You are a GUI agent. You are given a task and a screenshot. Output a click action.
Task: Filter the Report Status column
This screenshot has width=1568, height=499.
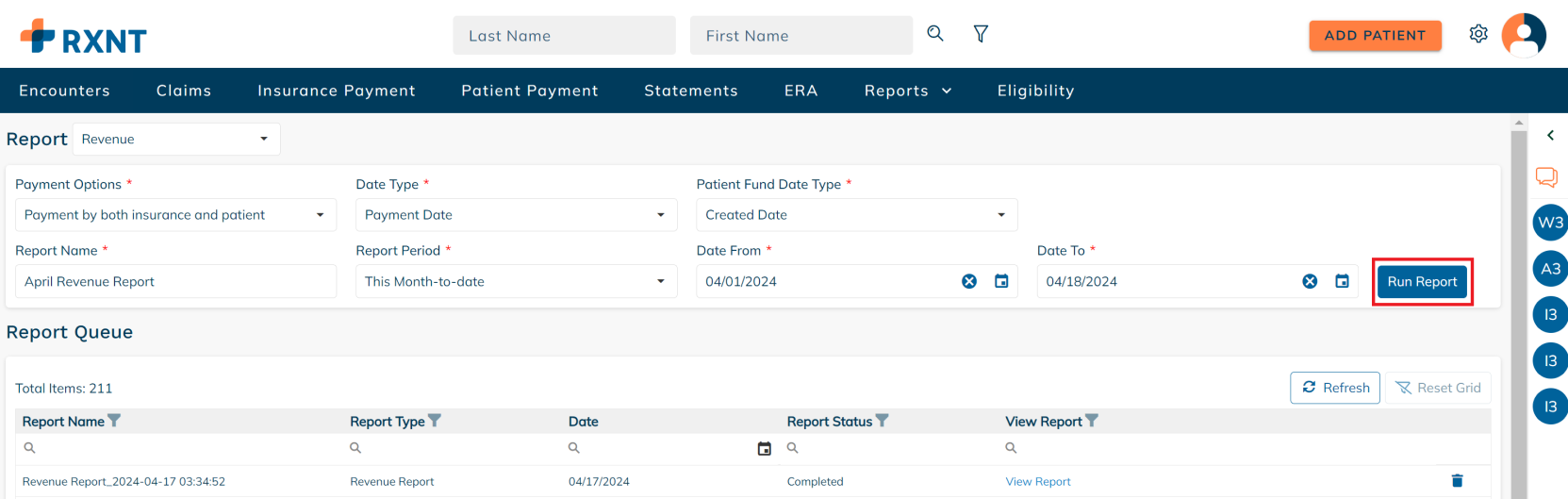tap(882, 421)
